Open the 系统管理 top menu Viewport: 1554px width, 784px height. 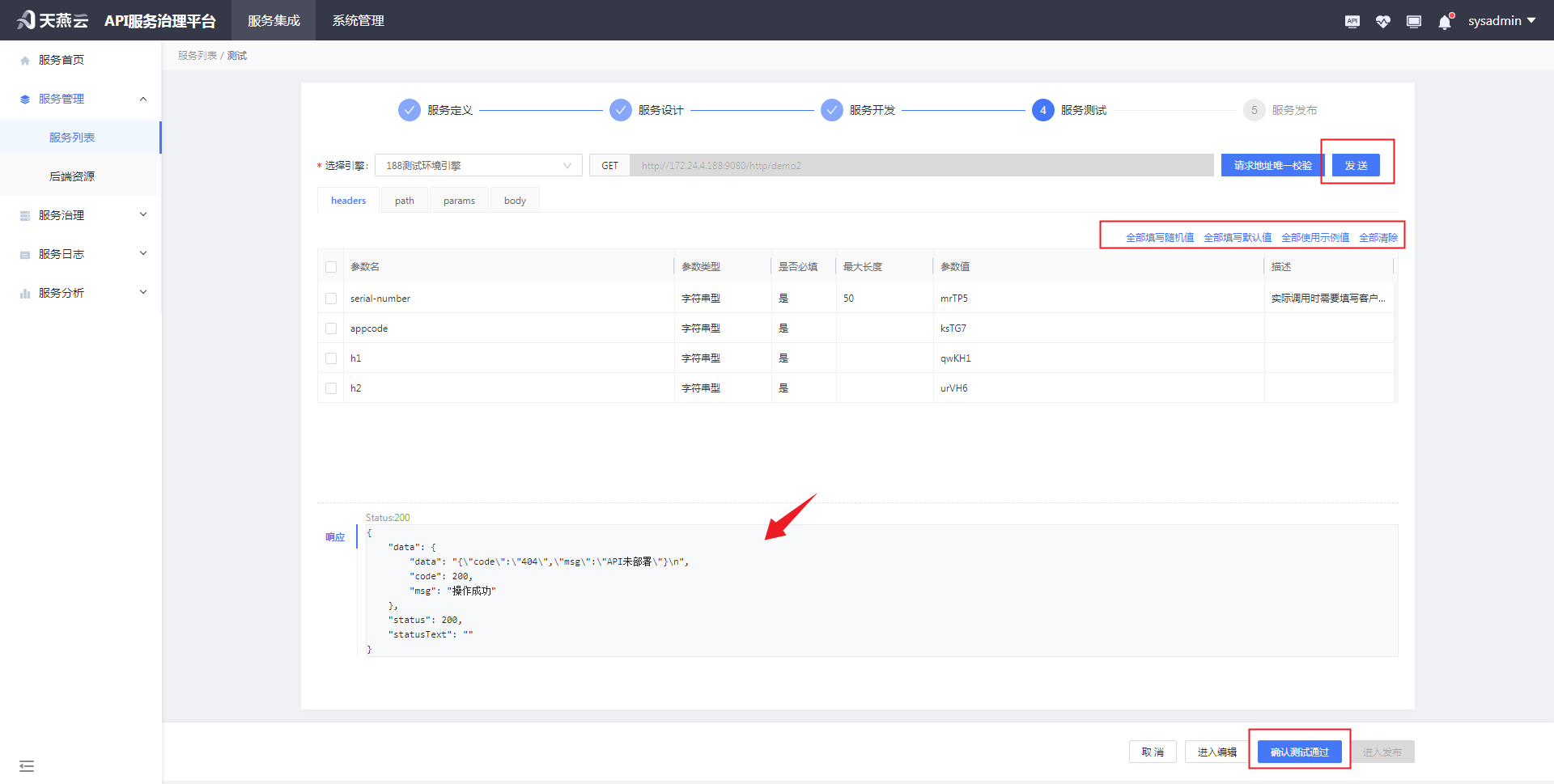click(x=358, y=21)
